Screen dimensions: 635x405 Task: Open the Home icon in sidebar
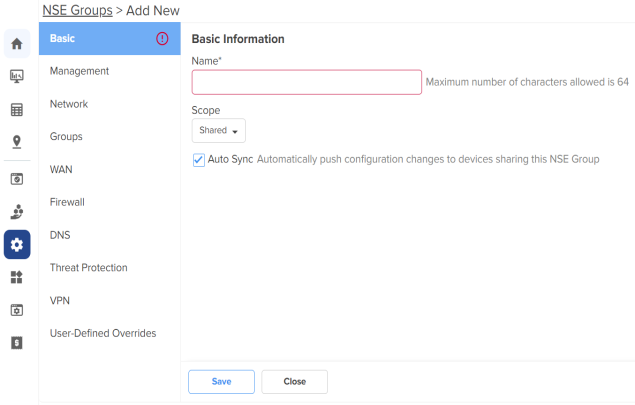click(x=17, y=43)
